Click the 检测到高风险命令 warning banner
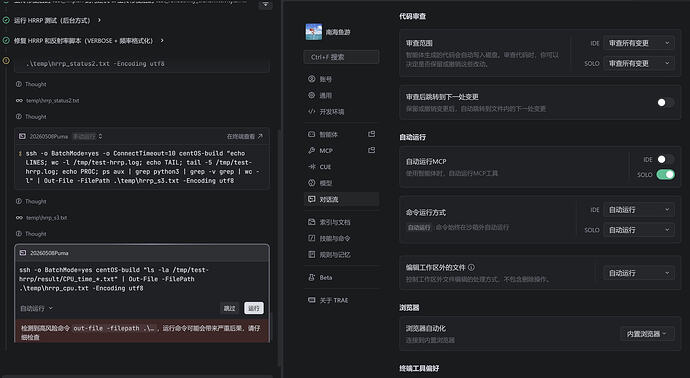This screenshot has width=690, height=378. (142, 331)
